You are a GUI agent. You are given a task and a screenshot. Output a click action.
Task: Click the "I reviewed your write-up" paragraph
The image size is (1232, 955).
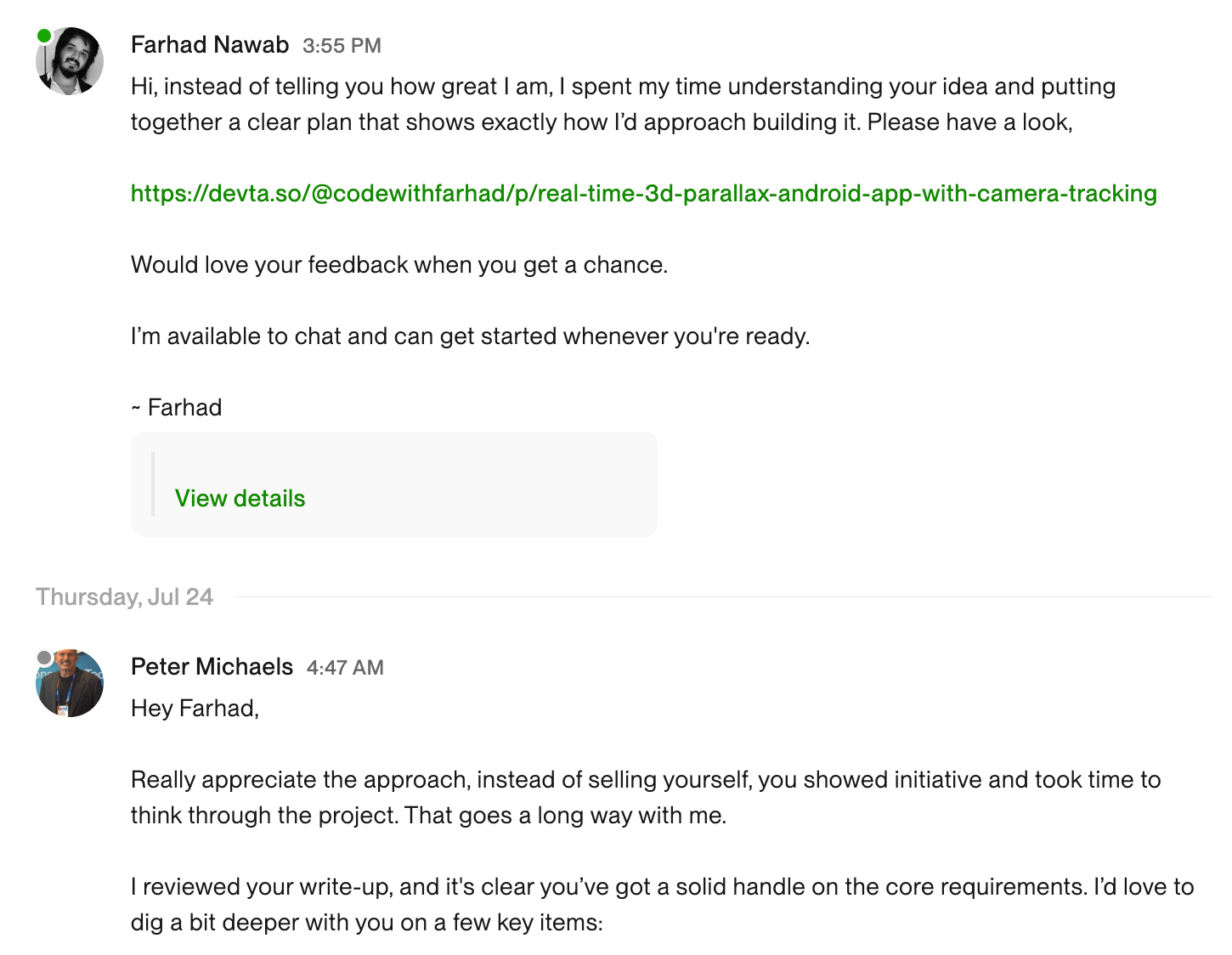coord(661,905)
